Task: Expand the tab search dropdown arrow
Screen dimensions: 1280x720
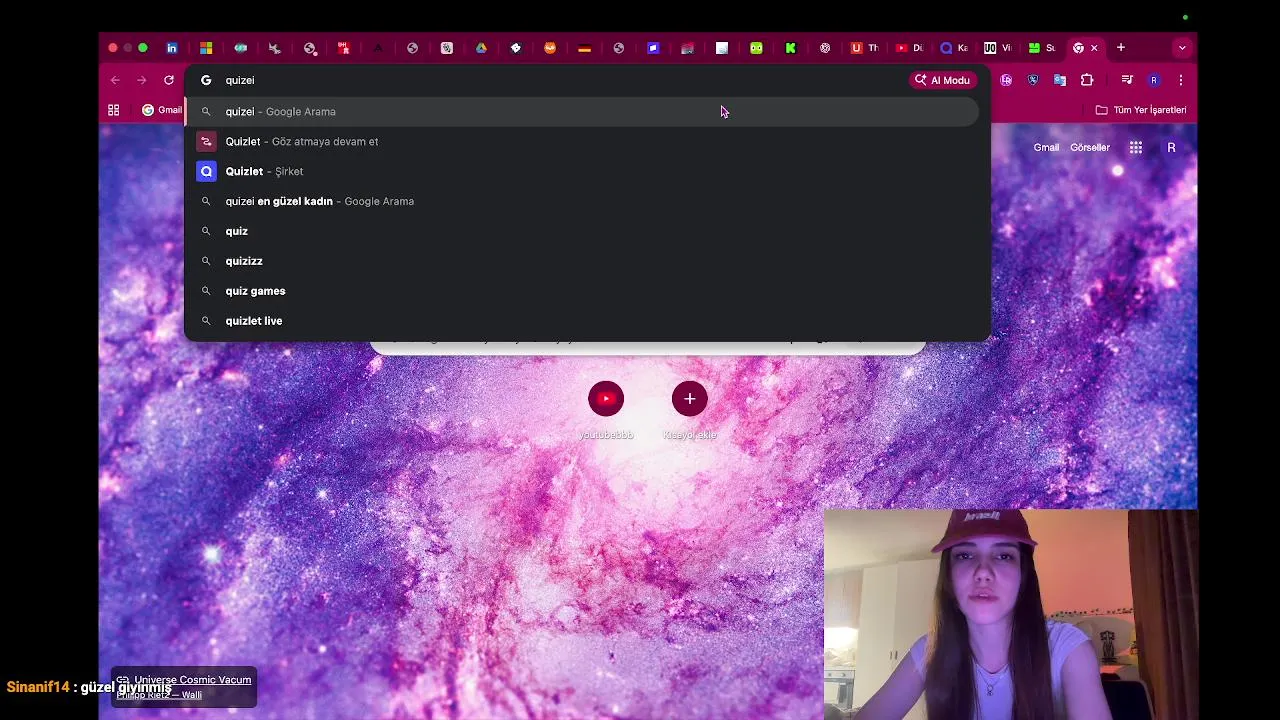Action: pos(1182,48)
